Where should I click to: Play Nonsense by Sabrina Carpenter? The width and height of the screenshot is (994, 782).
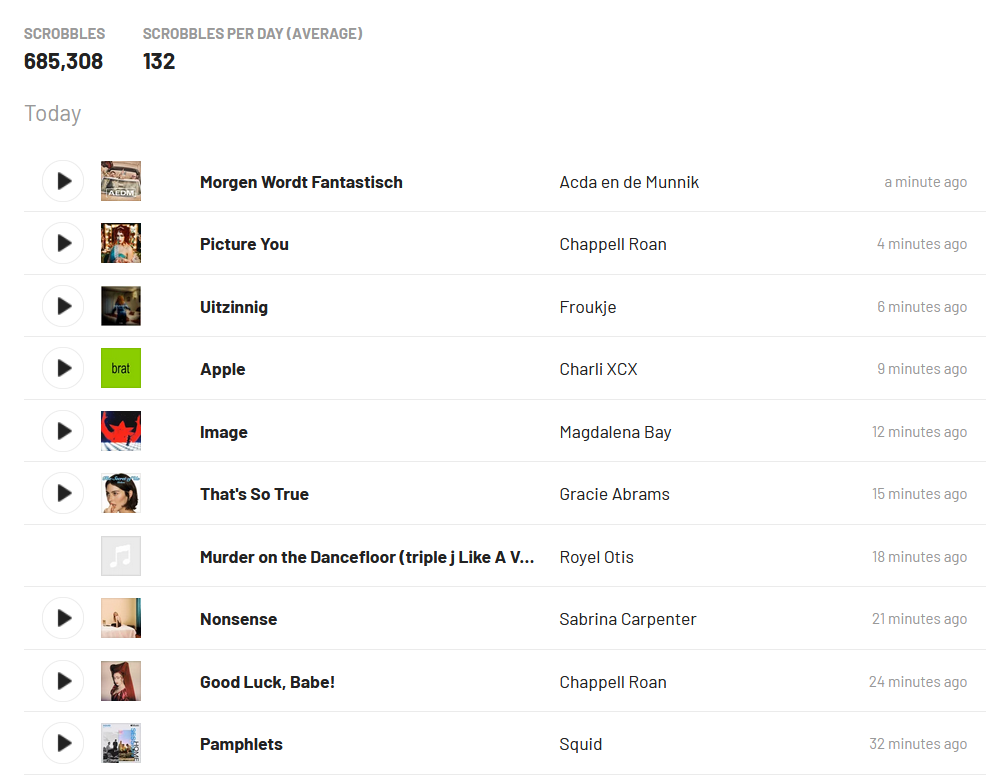coord(63,618)
